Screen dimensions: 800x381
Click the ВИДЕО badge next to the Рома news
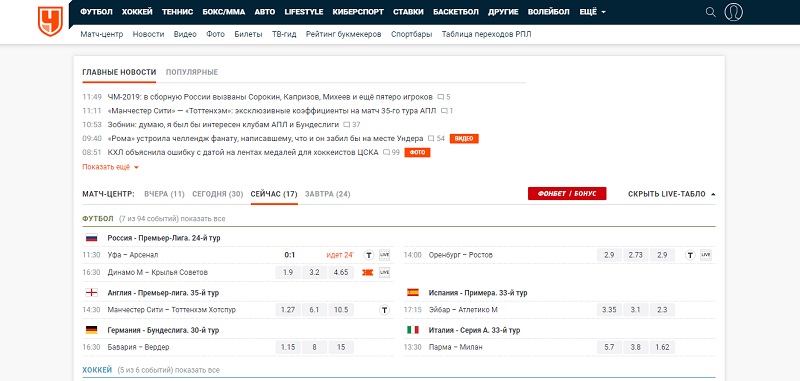point(464,139)
